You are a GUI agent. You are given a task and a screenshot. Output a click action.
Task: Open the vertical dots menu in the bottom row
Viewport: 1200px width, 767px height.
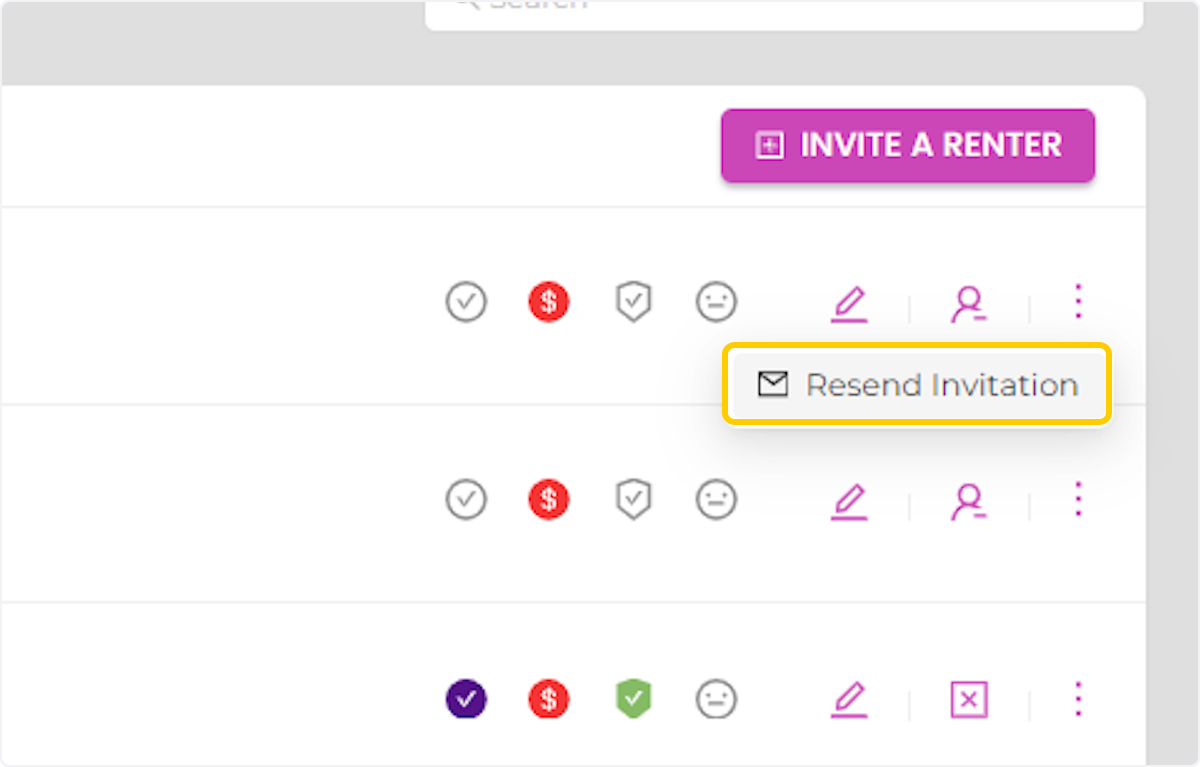click(1078, 699)
